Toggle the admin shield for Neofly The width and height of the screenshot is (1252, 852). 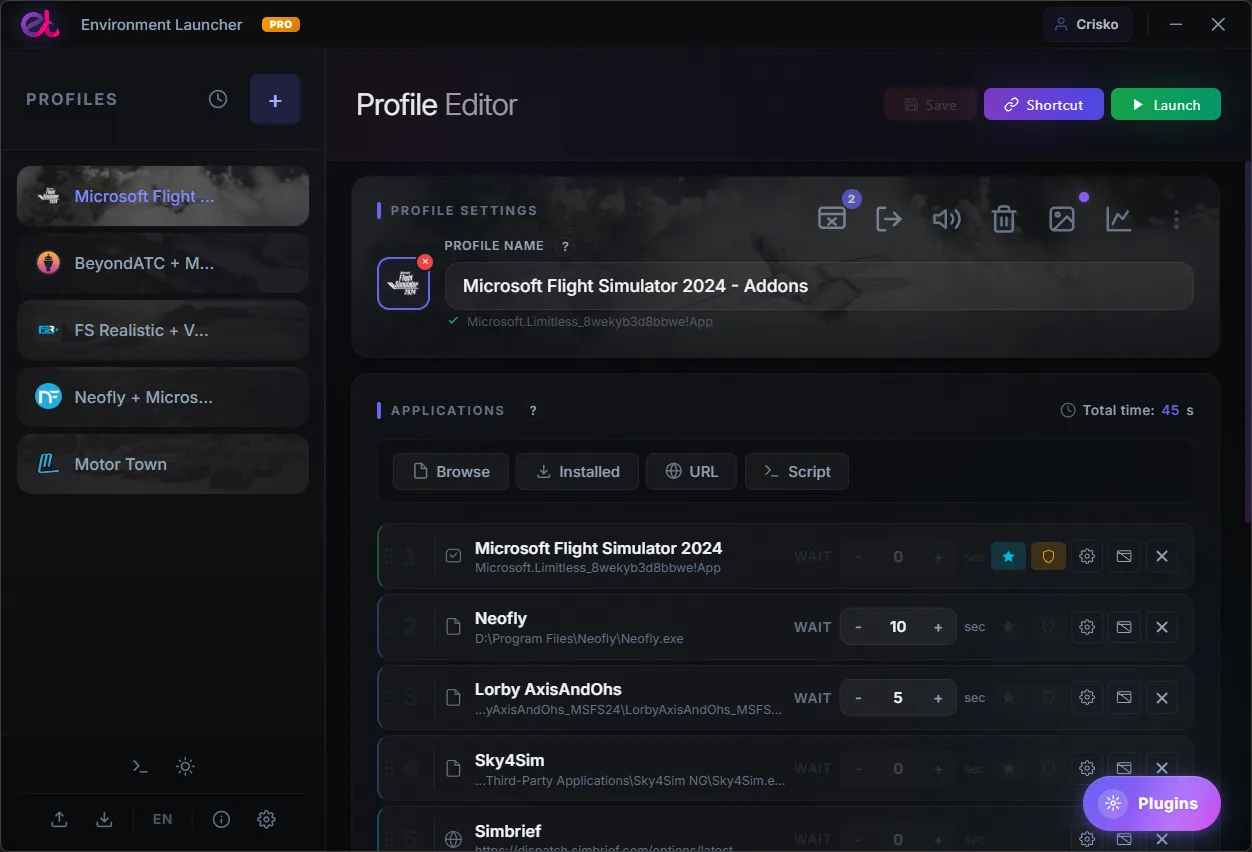pos(1048,627)
